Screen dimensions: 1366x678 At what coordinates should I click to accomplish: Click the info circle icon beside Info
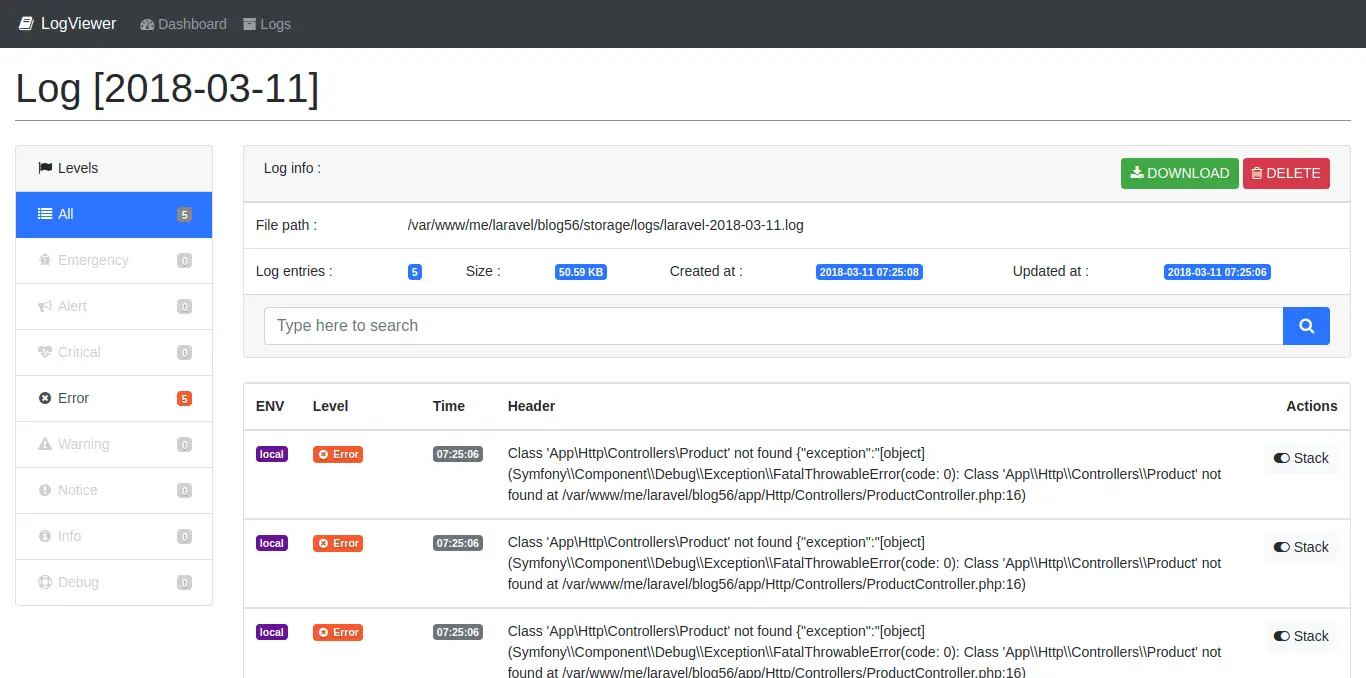45,536
